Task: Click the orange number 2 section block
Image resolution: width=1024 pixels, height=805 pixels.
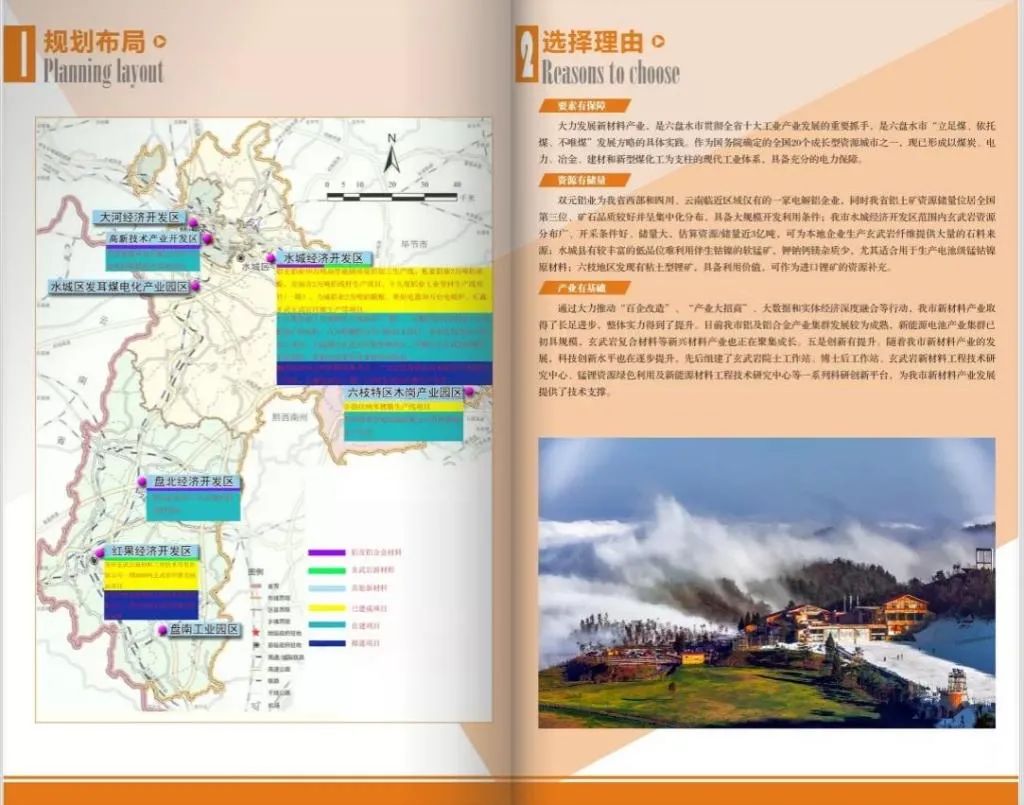Action: click(526, 54)
